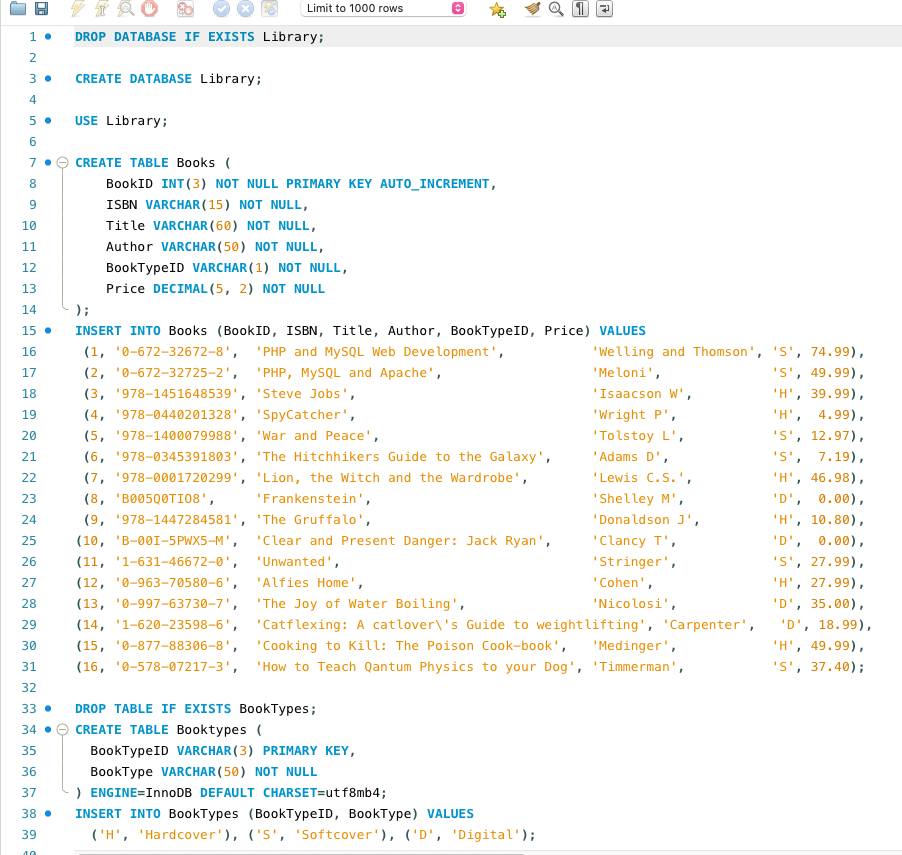Click the statement marker dot on line 33
The height and width of the screenshot is (855, 902).
pos(48,709)
